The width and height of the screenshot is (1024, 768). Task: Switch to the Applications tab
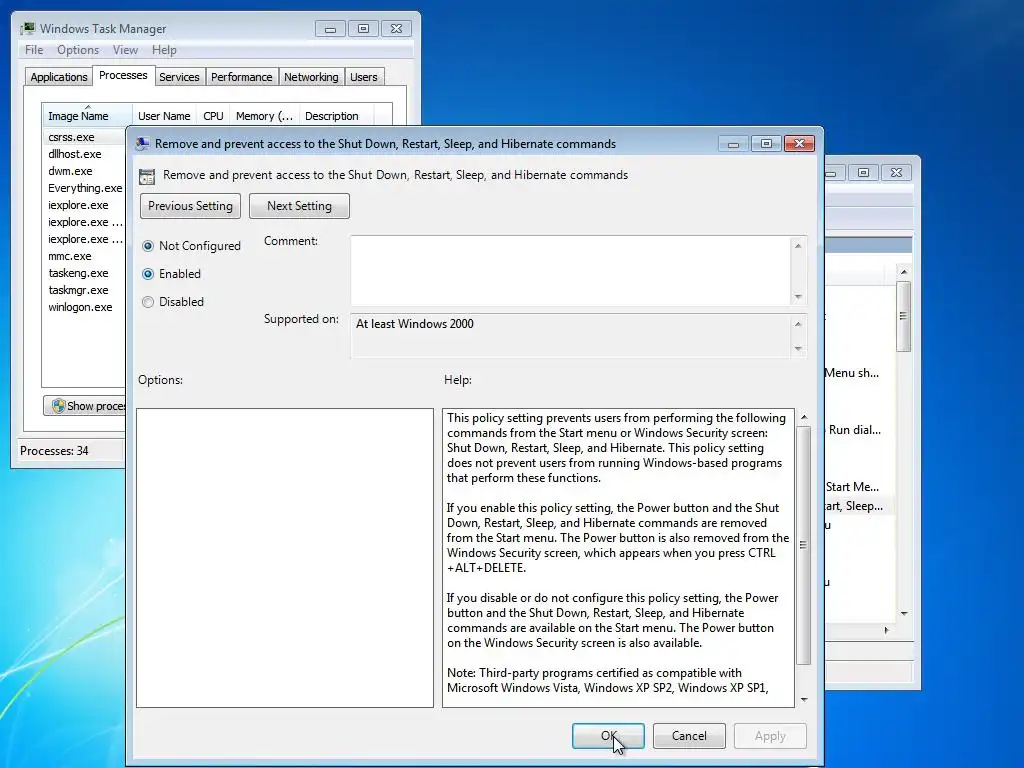point(59,77)
